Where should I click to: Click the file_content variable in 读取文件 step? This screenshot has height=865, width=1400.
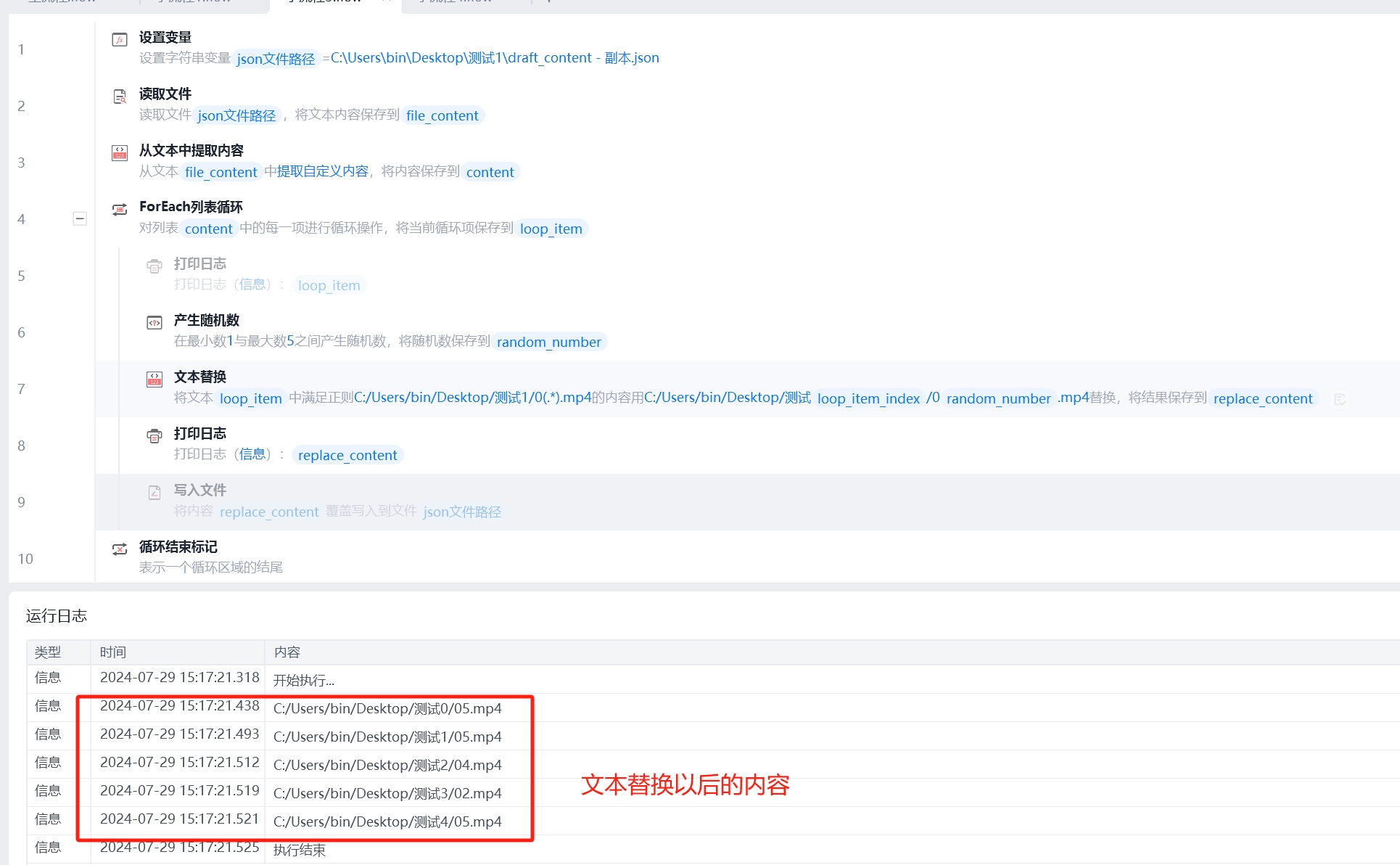(442, 115)
